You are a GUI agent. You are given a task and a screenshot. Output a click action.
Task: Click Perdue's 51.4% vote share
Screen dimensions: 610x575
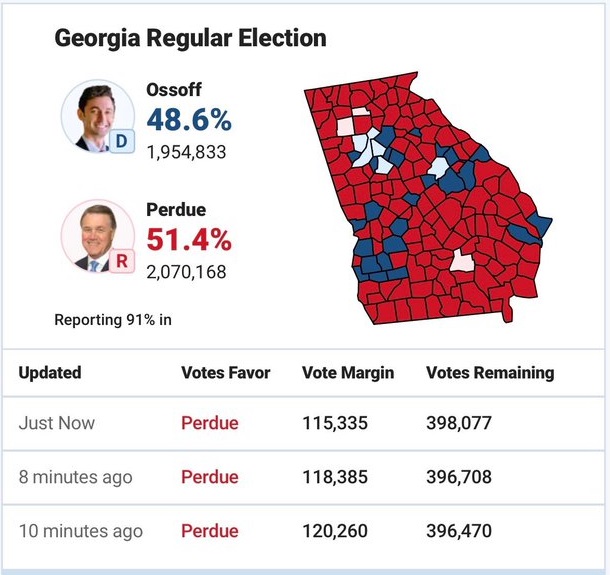pyautogui.click(x=189, y=241)
